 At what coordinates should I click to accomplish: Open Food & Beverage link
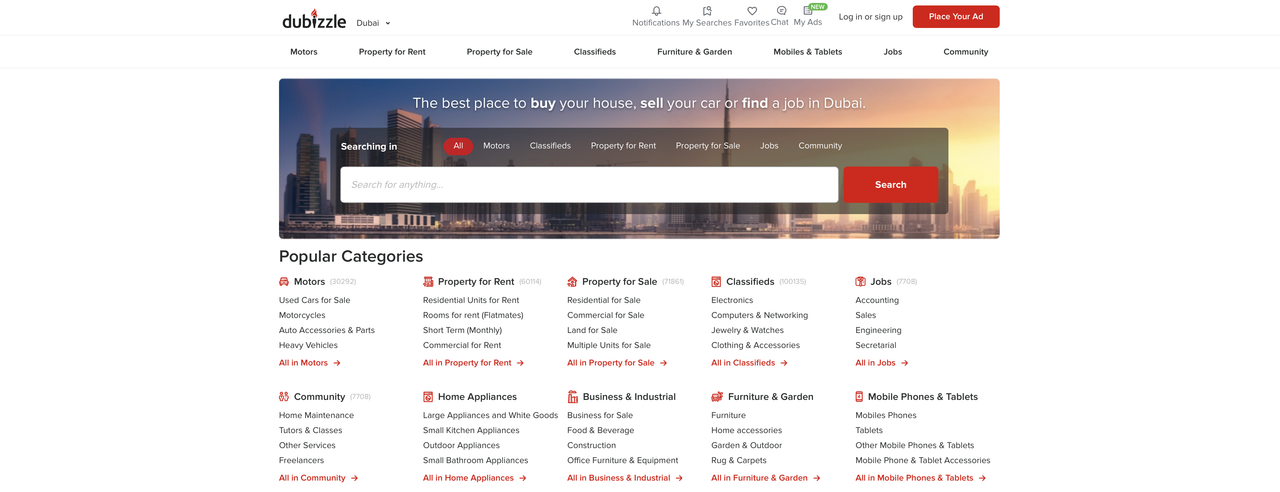pos(600,430)
